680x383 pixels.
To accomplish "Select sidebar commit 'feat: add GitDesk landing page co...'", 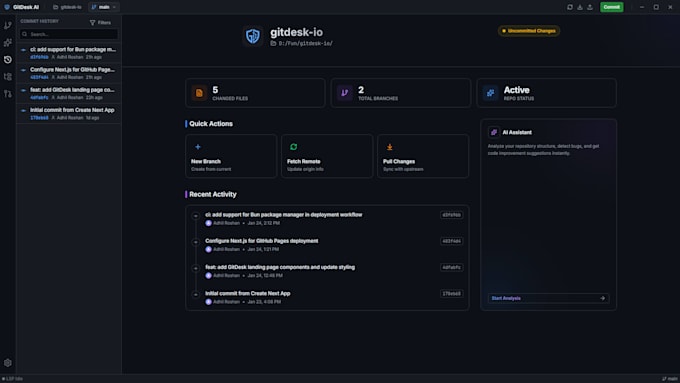I will tap(69, 93).
